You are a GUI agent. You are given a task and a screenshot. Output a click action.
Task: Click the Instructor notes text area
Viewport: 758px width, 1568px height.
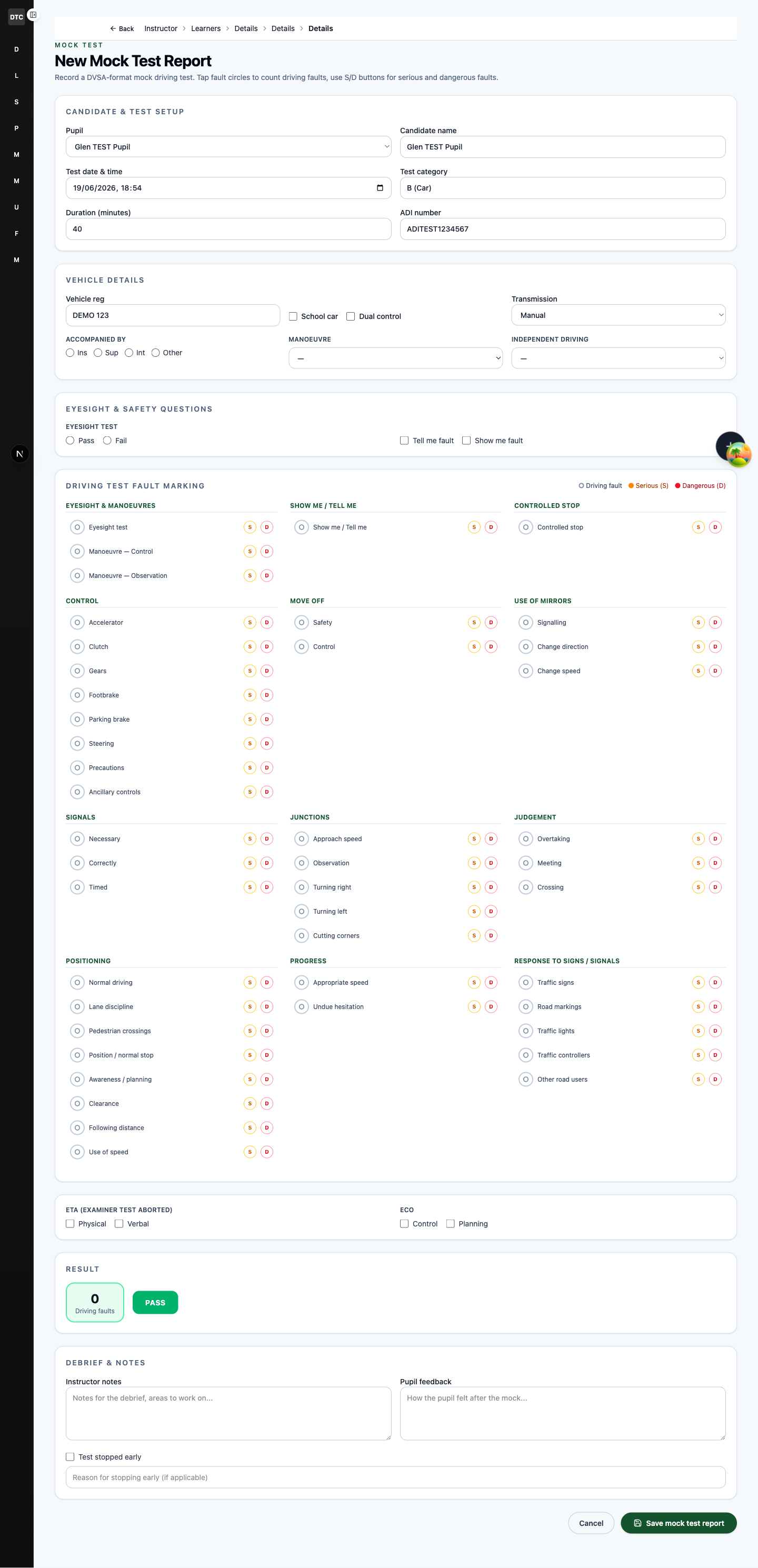coord(228,1413)
